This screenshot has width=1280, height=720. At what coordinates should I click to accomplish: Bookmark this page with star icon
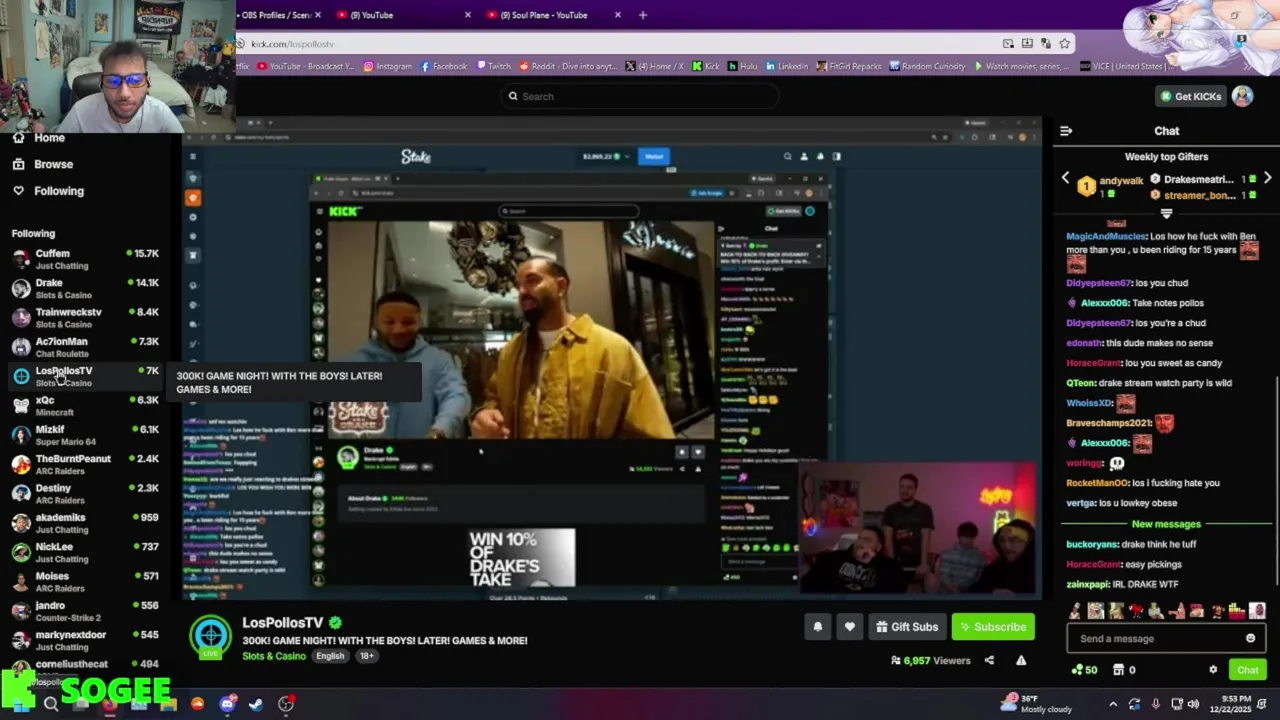tap(1064, 44)
